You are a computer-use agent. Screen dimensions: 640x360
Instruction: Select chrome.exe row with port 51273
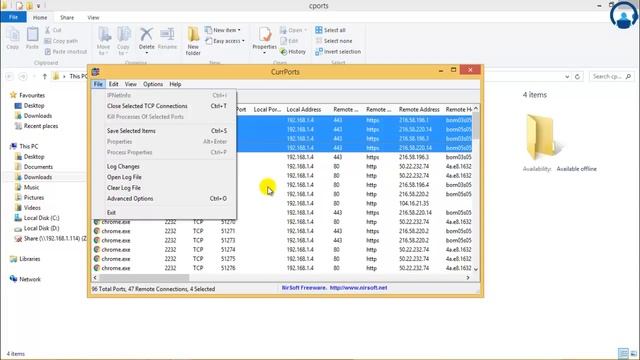(x=282, y=240)
